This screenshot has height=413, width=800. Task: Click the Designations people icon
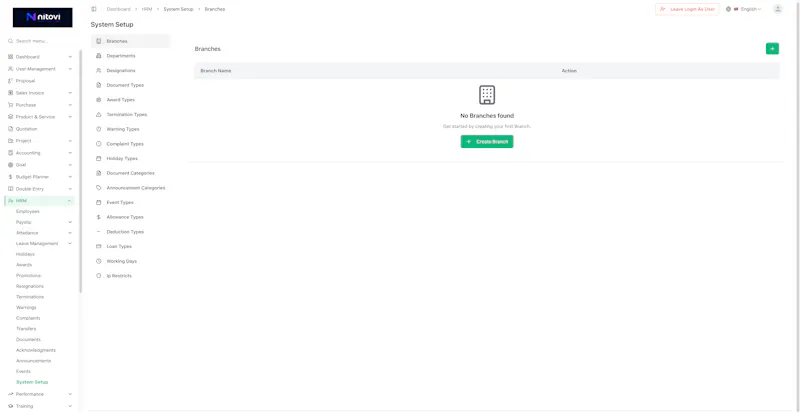tap(98, 70)
